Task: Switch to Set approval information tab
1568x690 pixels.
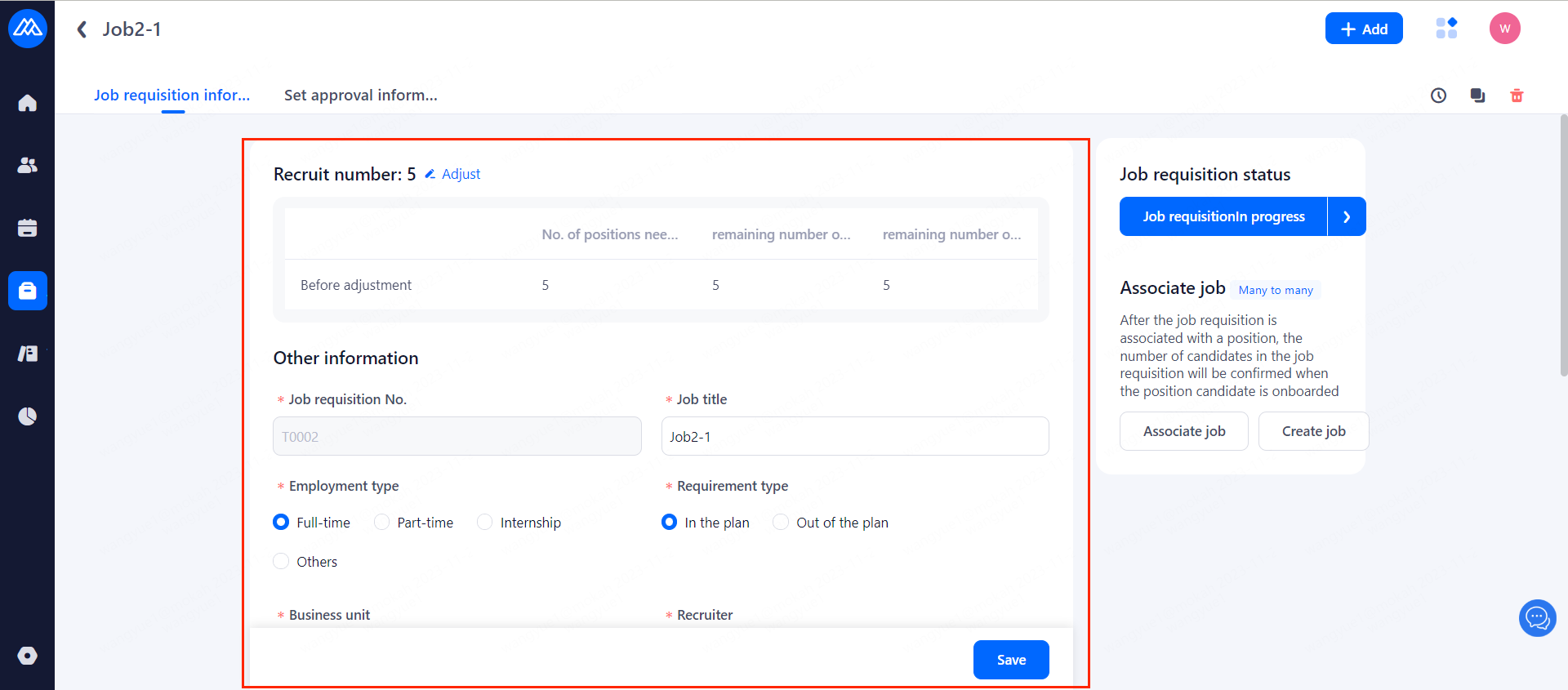Action: click(x=360, y=96)
